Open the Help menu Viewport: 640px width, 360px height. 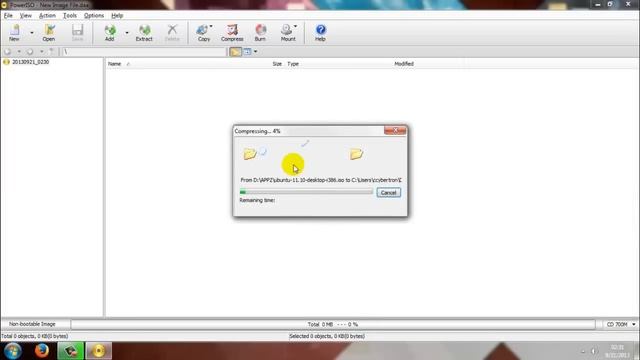pos(117,16)
